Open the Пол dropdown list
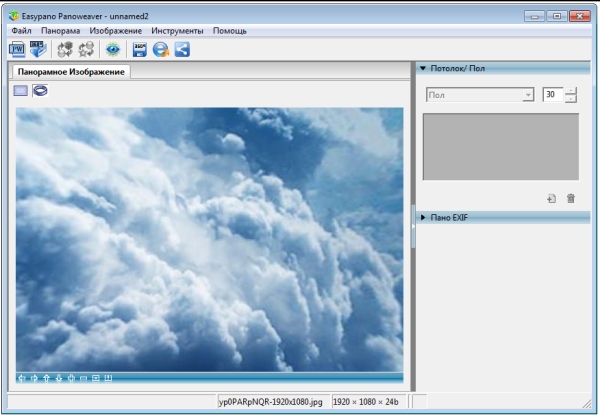The width and height of the screenshot is (600, 417). point(528,95)
